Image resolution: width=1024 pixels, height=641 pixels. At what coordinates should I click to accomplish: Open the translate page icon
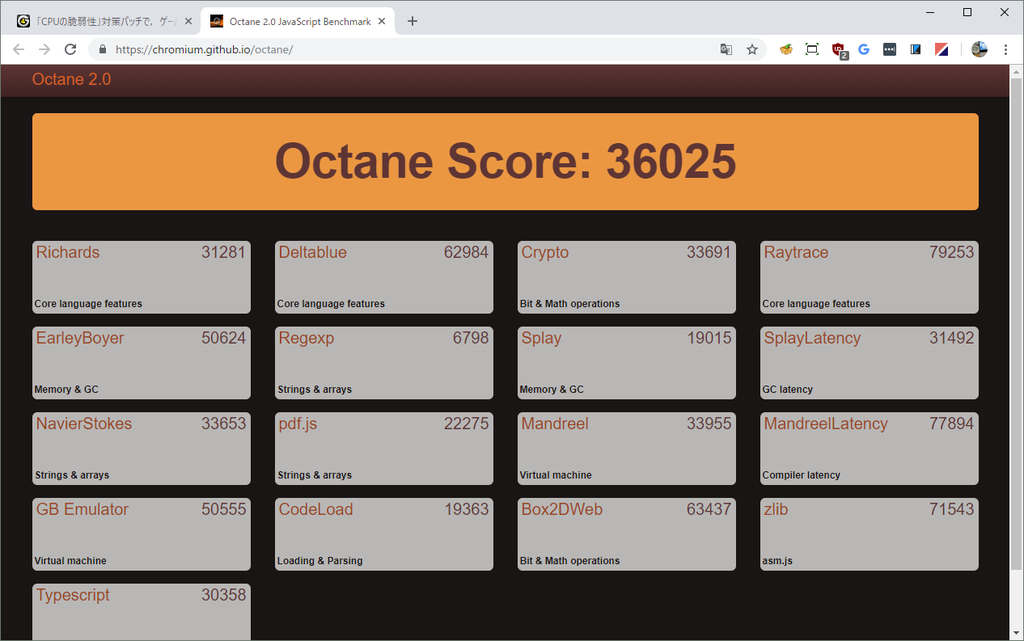coord(726,50)
